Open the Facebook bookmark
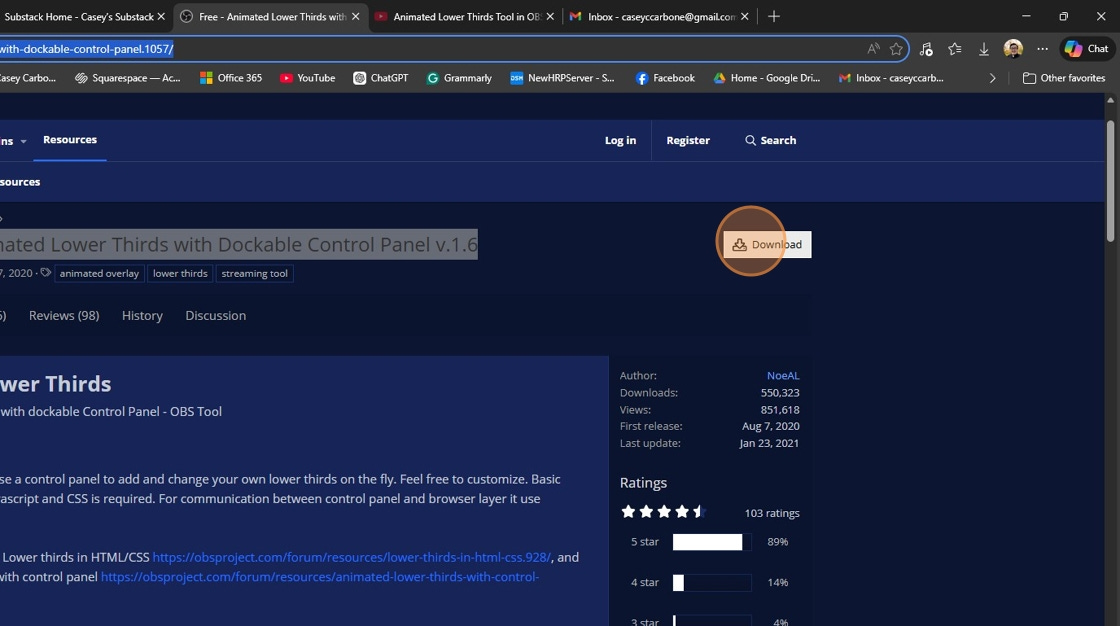This screenshot has height=626, width=1120. (665, 78)
